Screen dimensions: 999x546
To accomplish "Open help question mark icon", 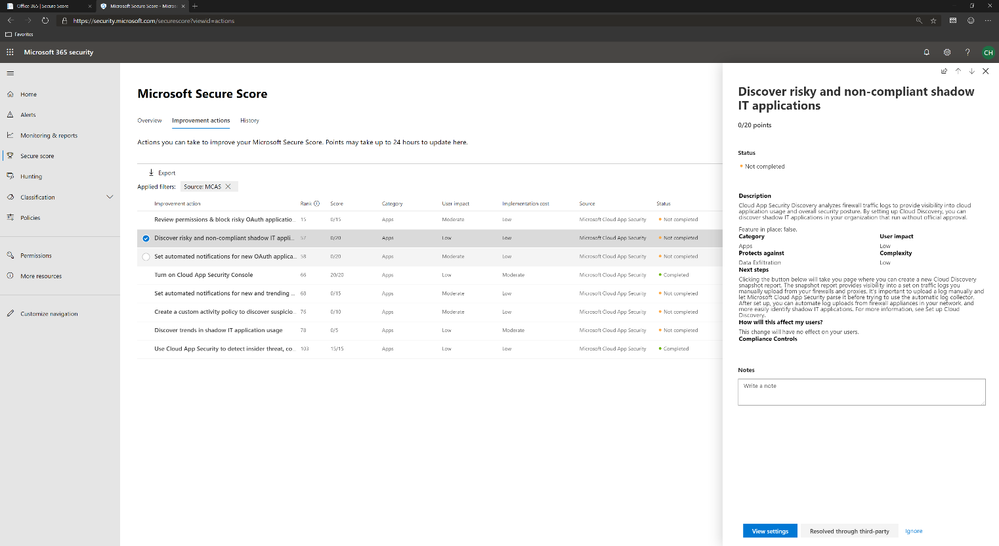I will pyautogui.click(x=967, y=52).
